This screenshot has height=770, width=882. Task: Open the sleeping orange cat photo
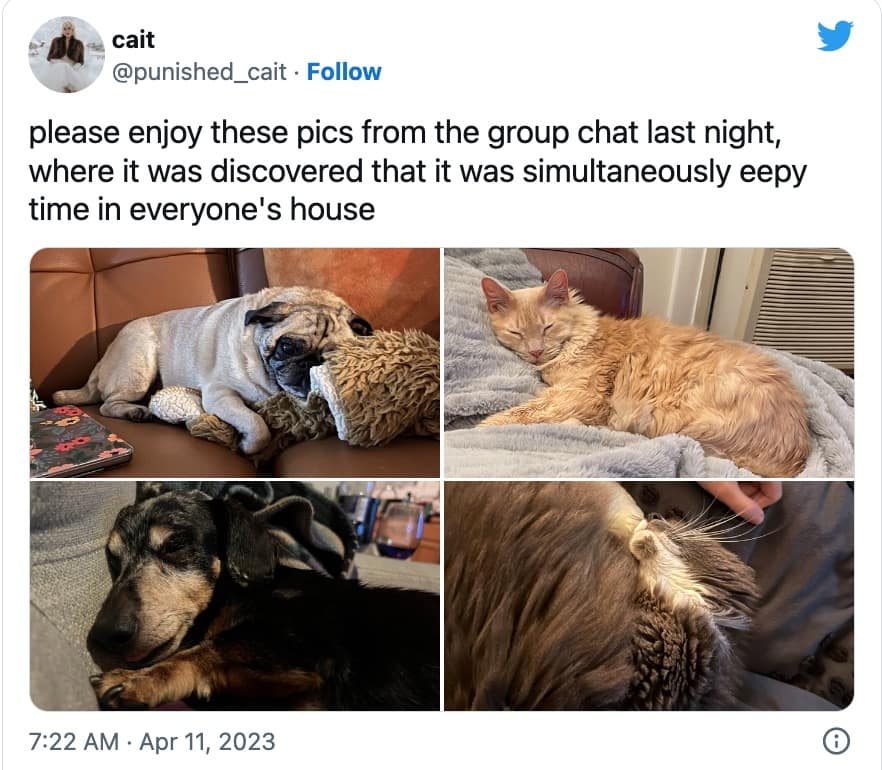click(x=649, y=362)
